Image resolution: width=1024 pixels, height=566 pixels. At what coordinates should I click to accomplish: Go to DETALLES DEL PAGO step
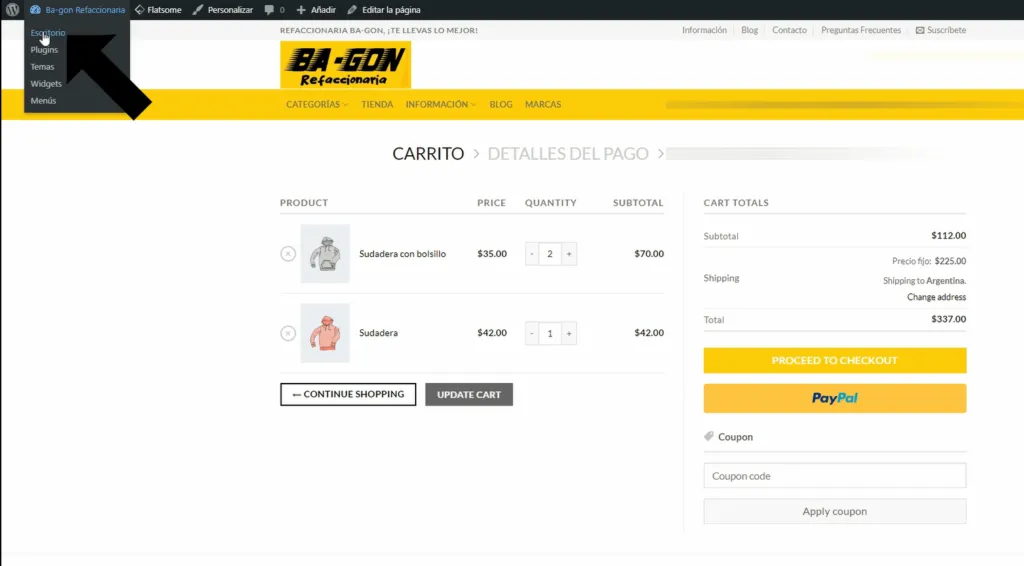coord(568,153)
